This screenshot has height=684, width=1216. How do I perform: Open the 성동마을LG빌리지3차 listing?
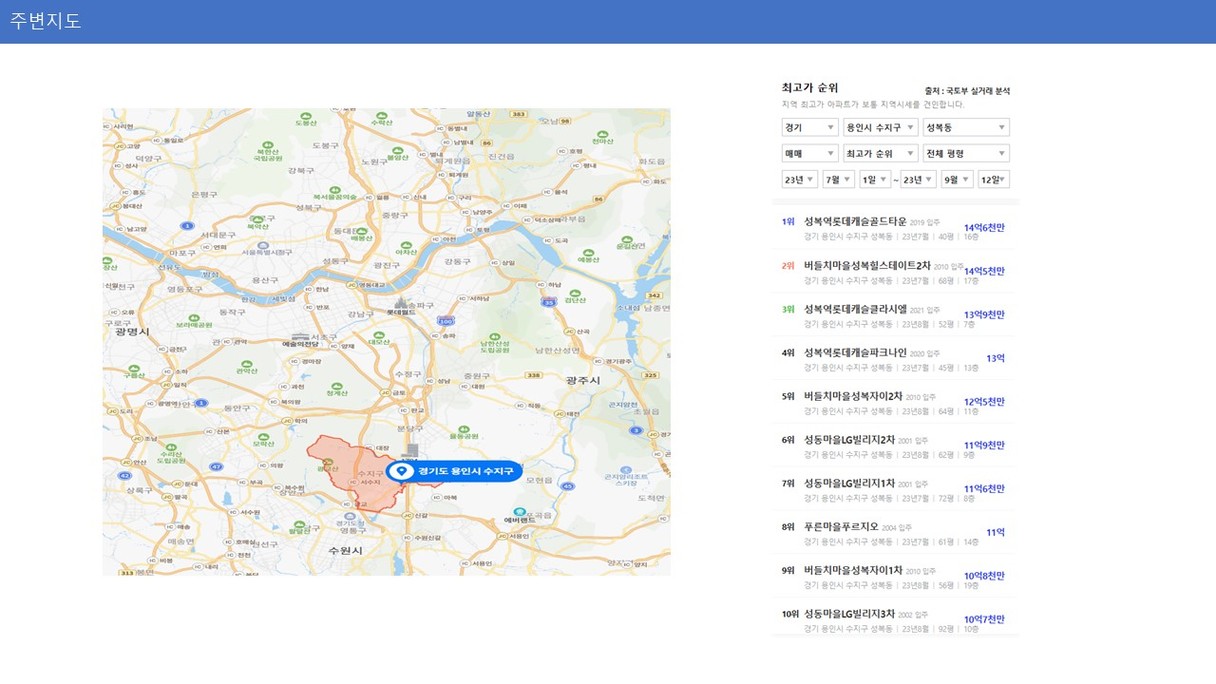(895, 620)
